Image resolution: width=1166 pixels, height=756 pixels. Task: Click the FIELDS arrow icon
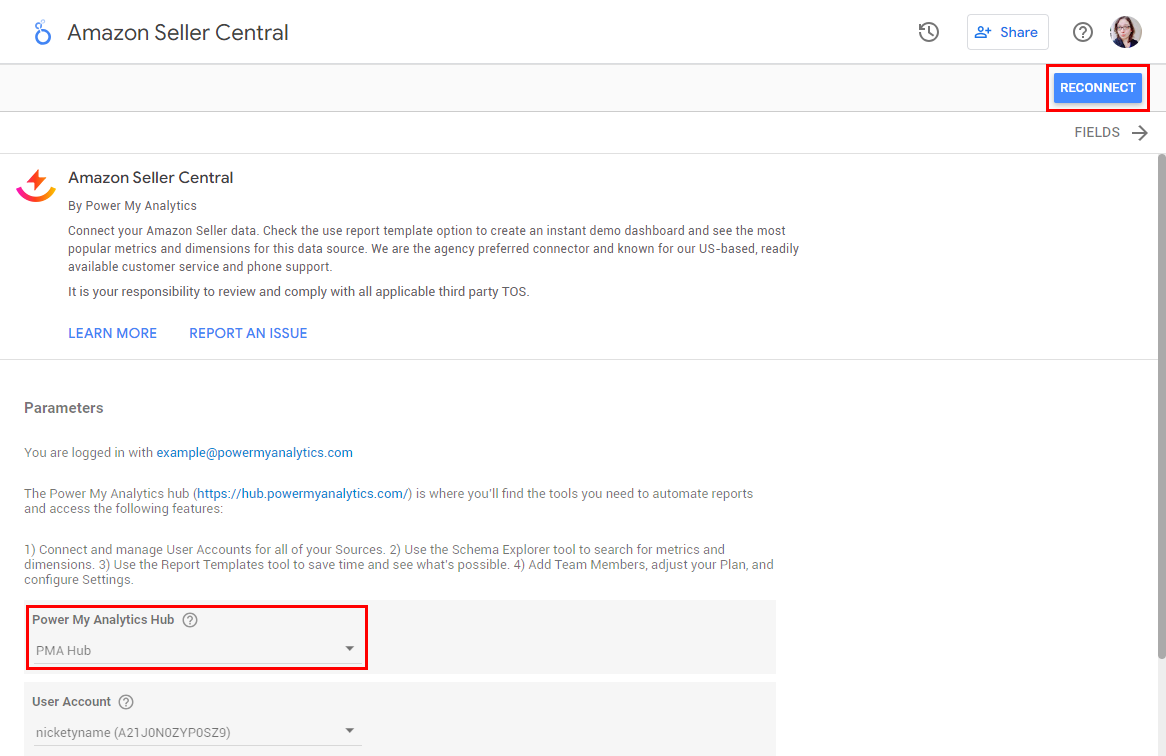(x=1140, y=133)
